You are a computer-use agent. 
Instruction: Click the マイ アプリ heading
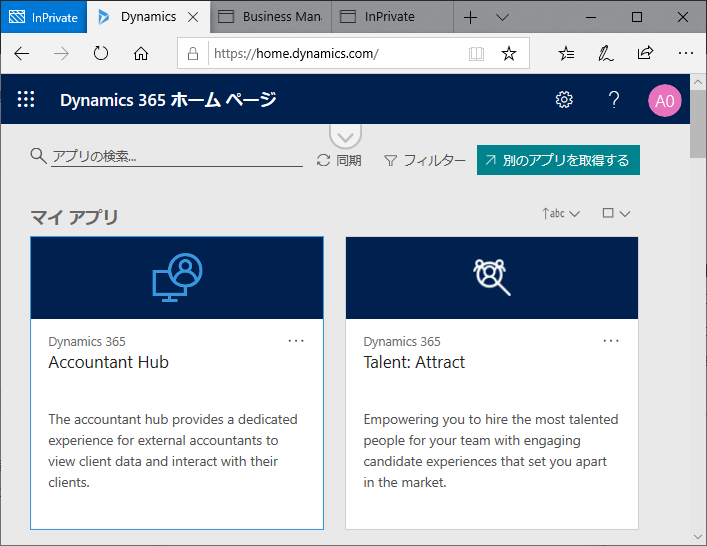[74, 217]
